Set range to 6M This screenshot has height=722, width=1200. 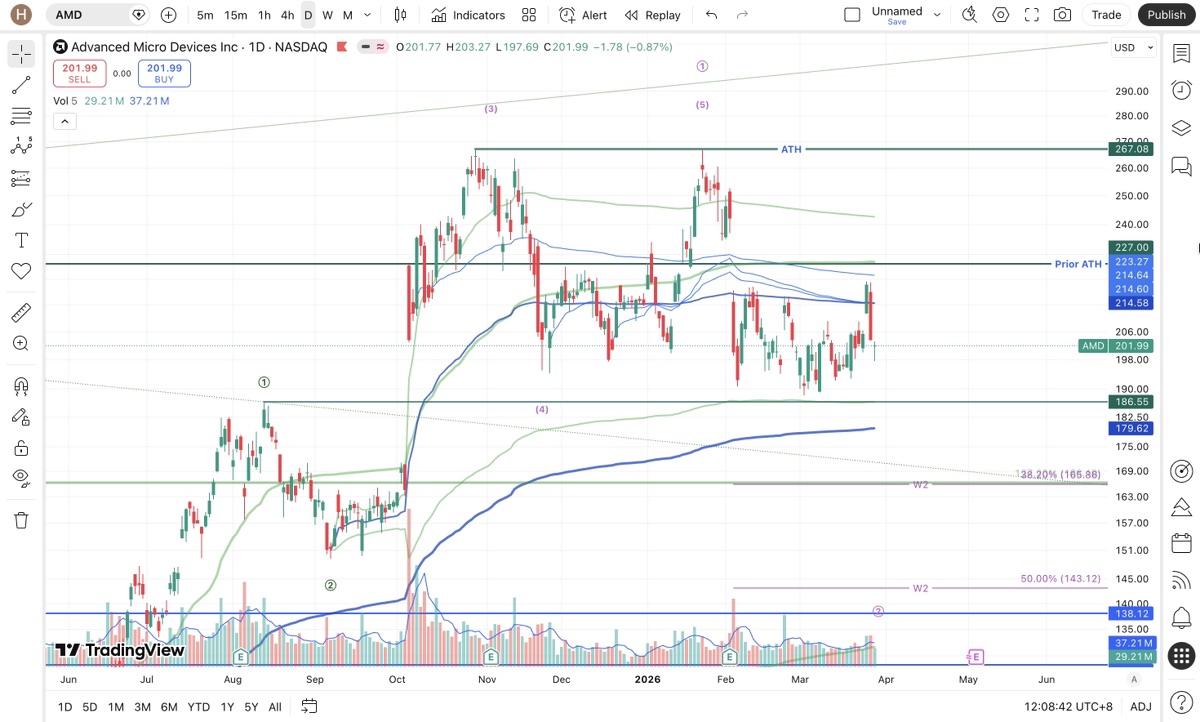[169, 707]
